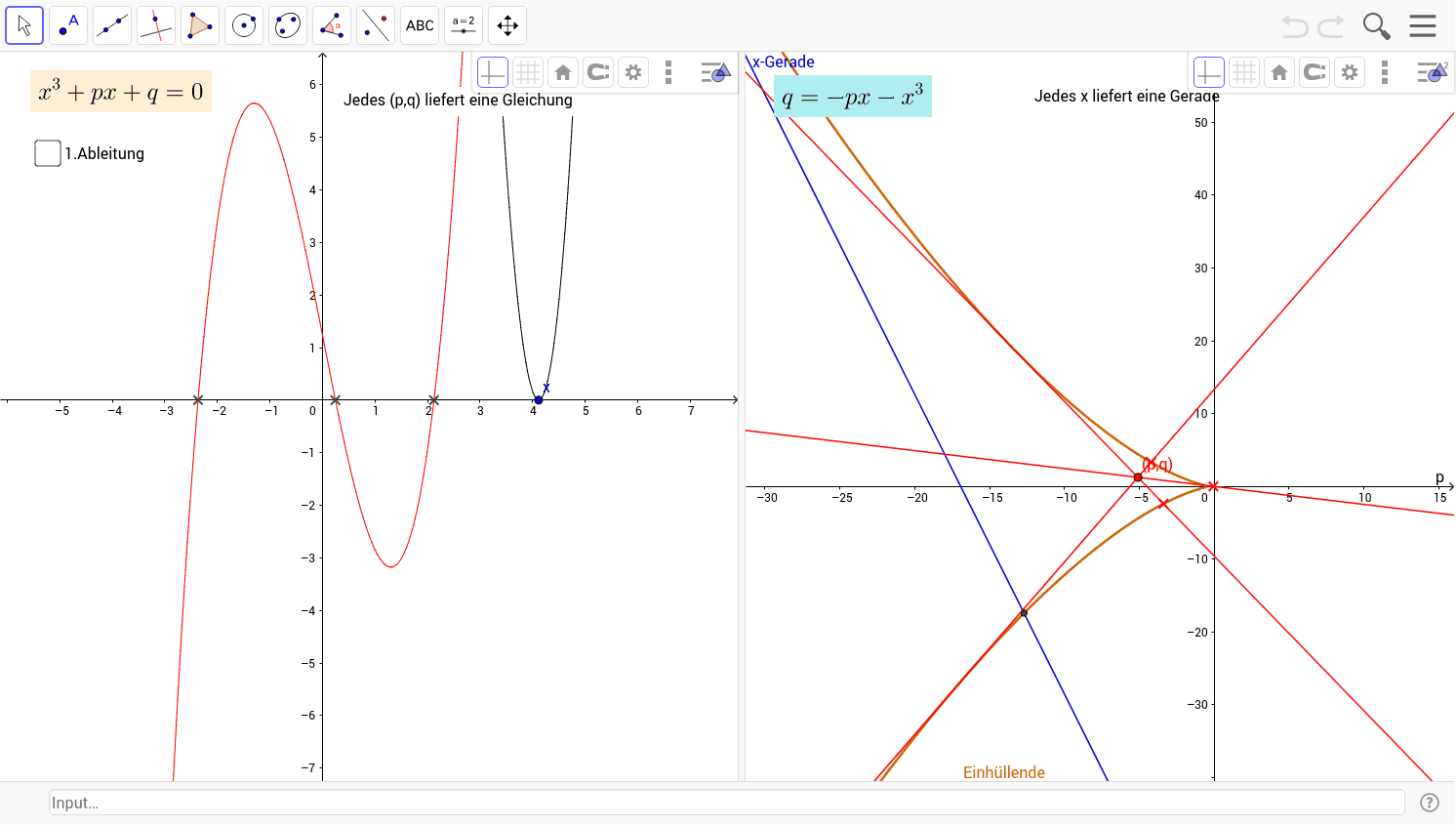
Task: Open point capturing options in right view
Action: [1314, 72]
